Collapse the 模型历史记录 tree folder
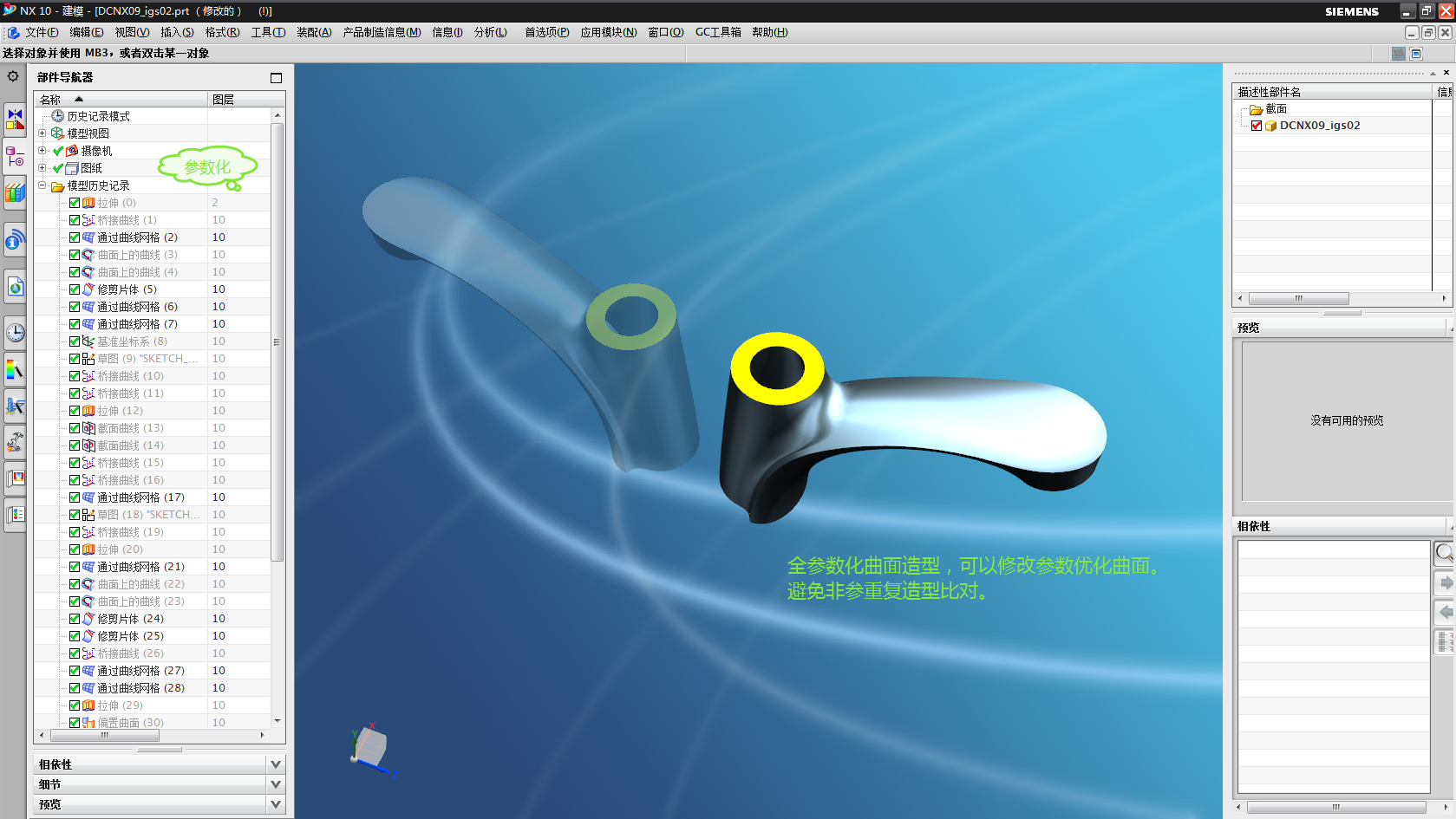Image resolution: width=1456 pixels, height=819 pixels. pos(42,185)
